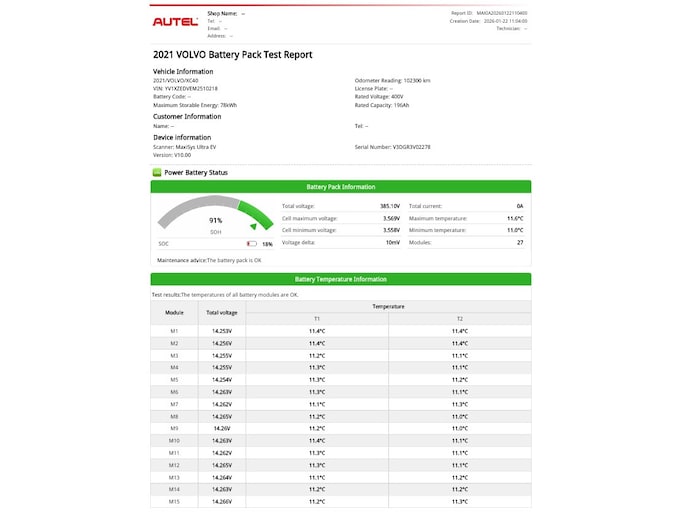Click the SOC battery level icon
The image size is (685, 514).
click(x=252, y=243)
